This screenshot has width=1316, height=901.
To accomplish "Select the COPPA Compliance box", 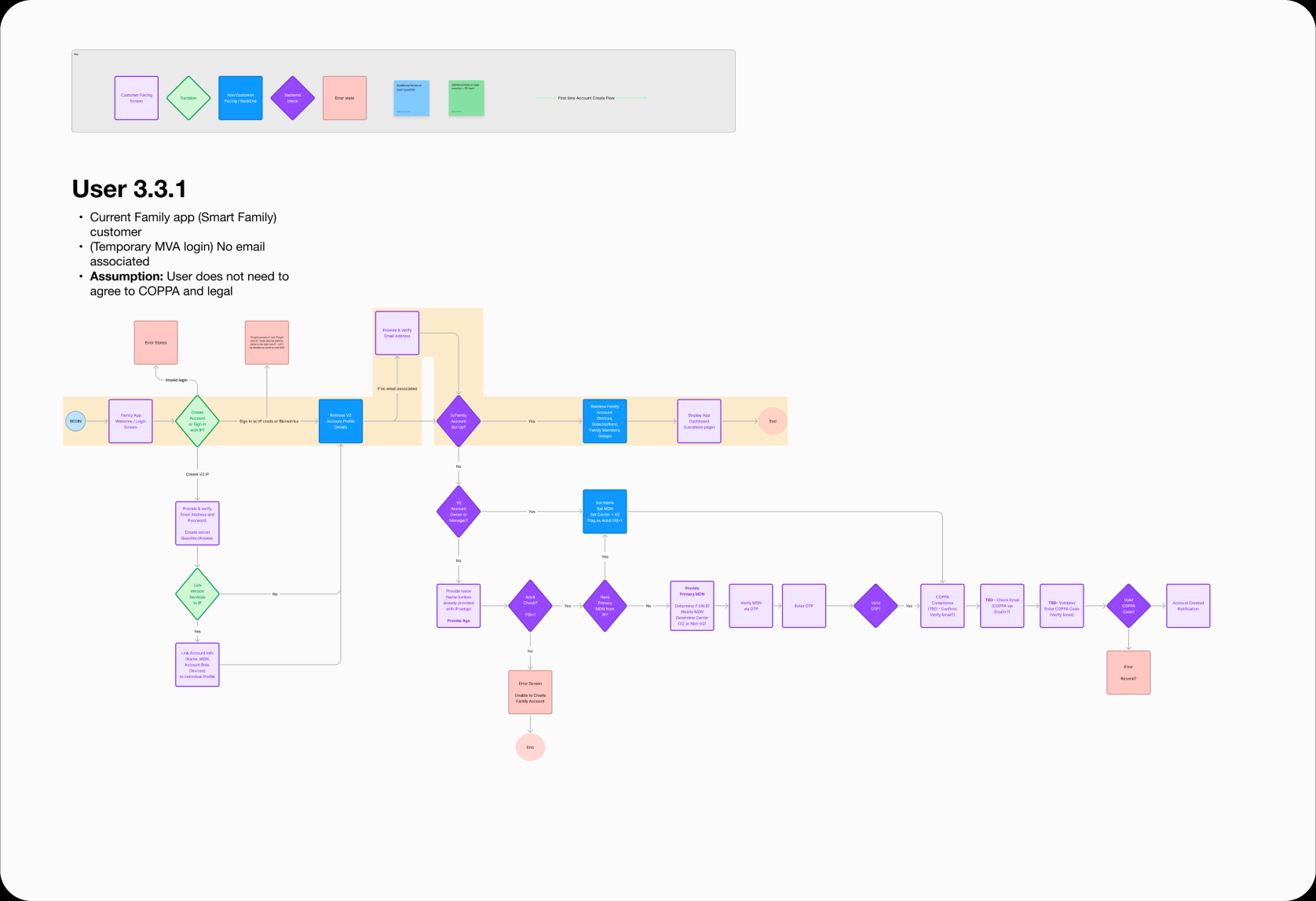I will click(942, 606).
